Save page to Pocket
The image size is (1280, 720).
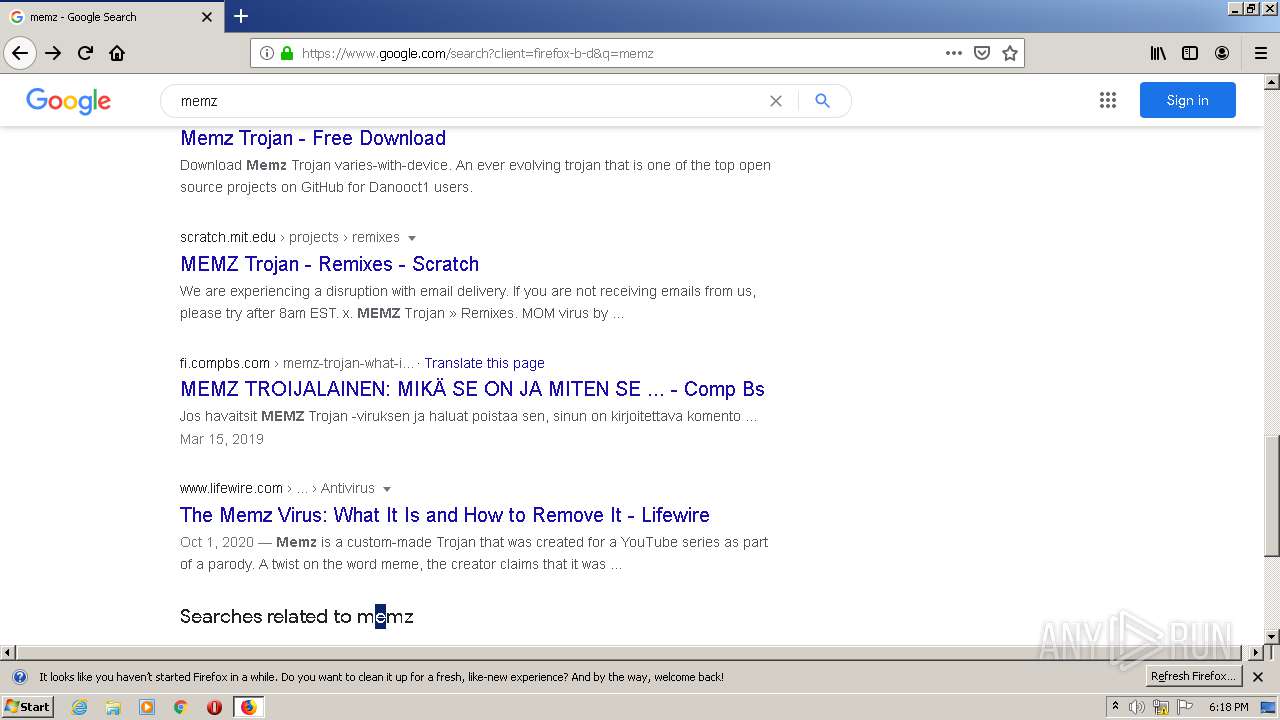click(982, 53)
